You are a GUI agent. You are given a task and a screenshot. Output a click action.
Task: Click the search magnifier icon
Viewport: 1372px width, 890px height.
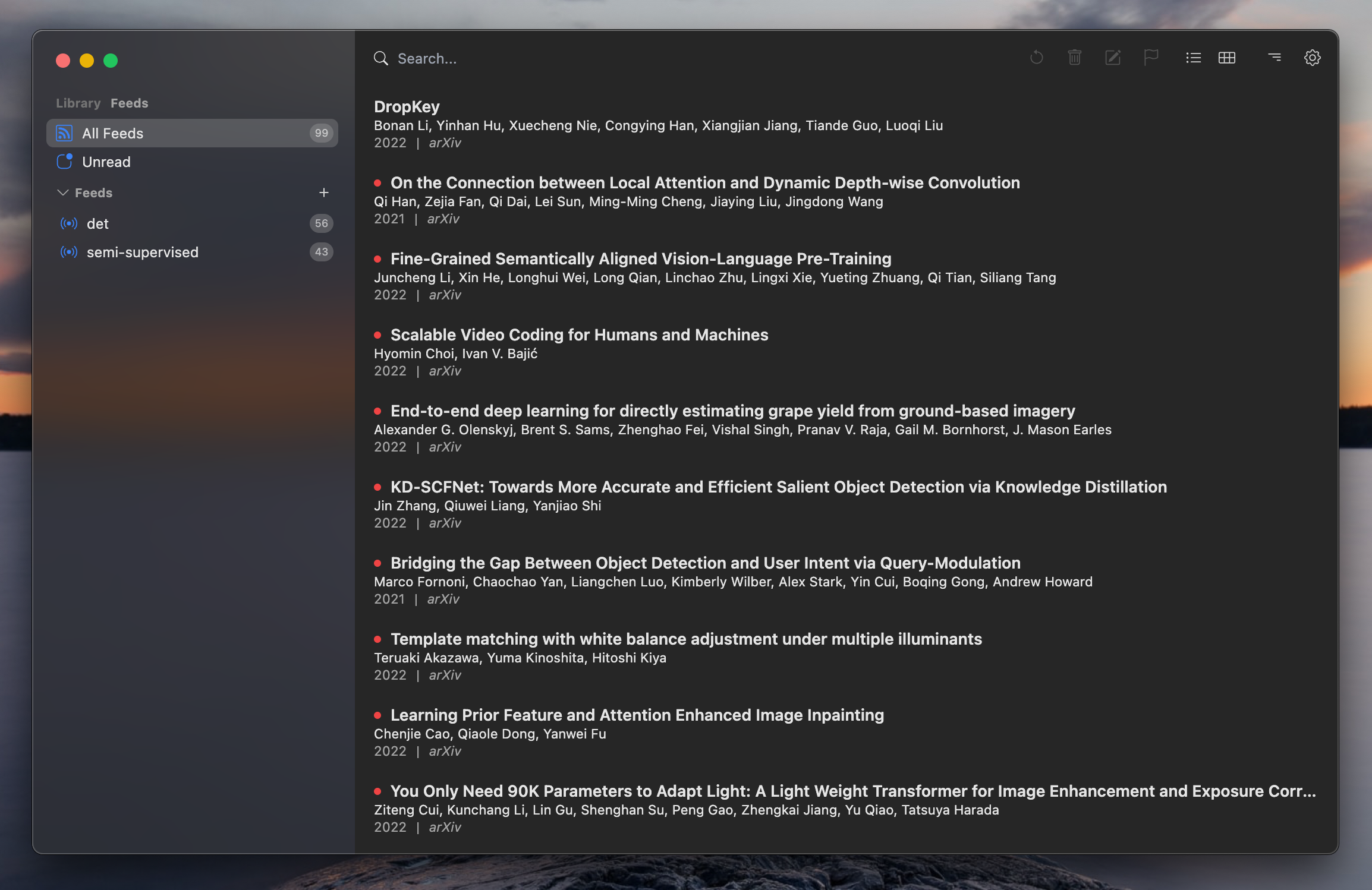(x=380, y=58)
